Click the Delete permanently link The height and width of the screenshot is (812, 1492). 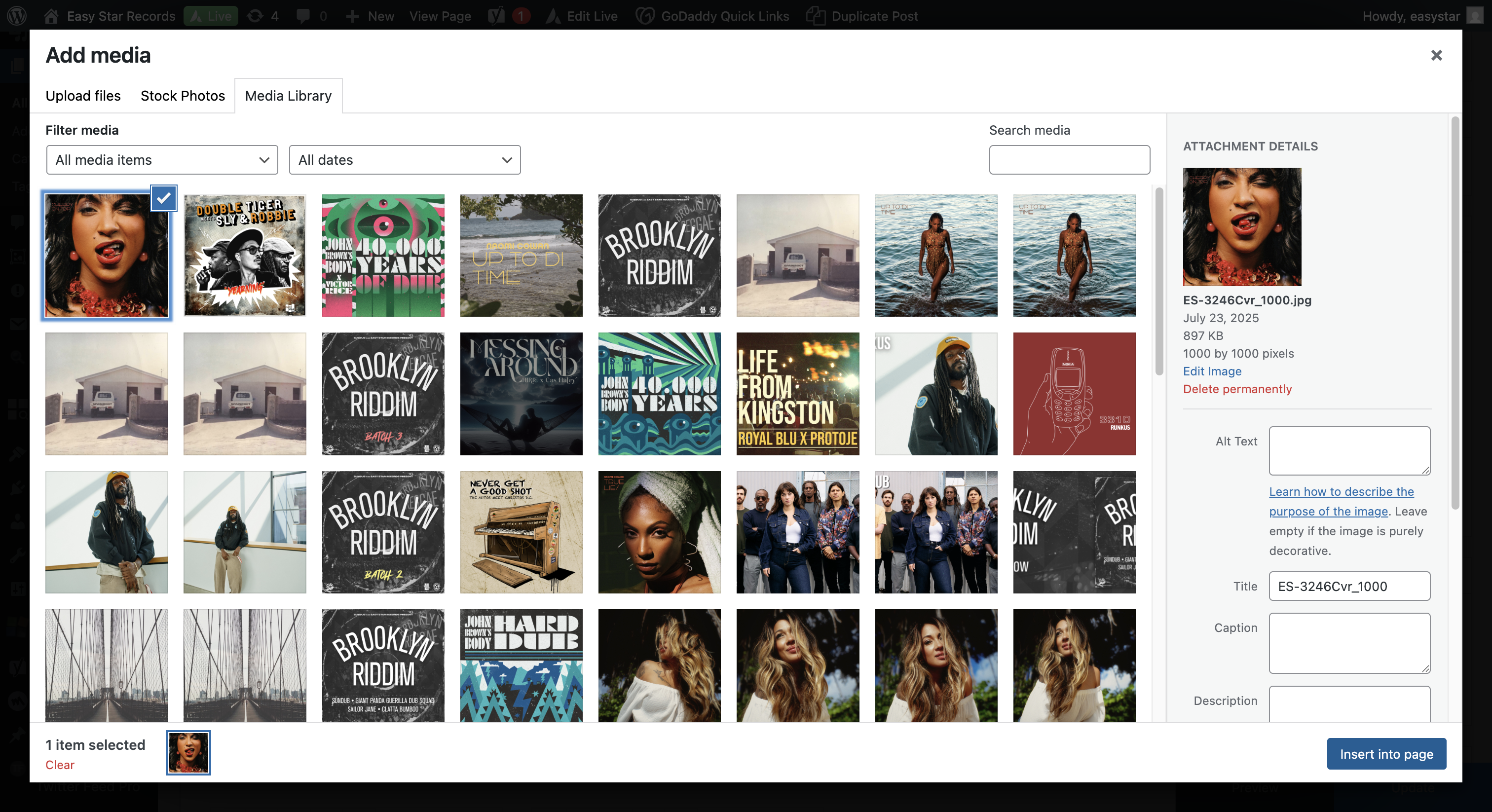1236,389
